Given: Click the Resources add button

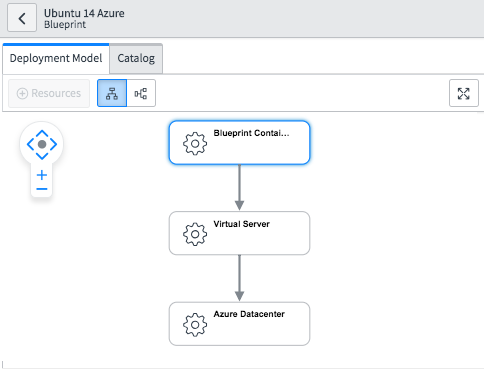Looking at the screenshot, I should click(x=49, y=93).
